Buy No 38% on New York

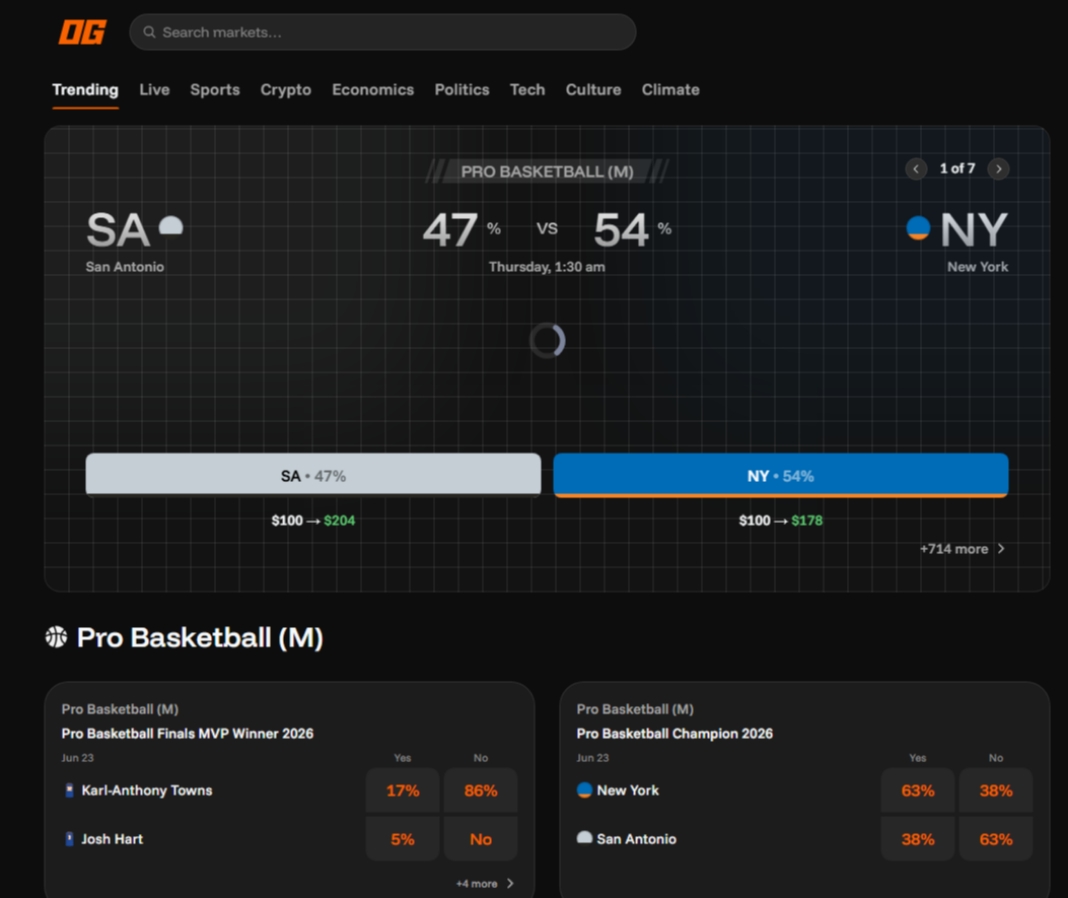coord(996,790)
